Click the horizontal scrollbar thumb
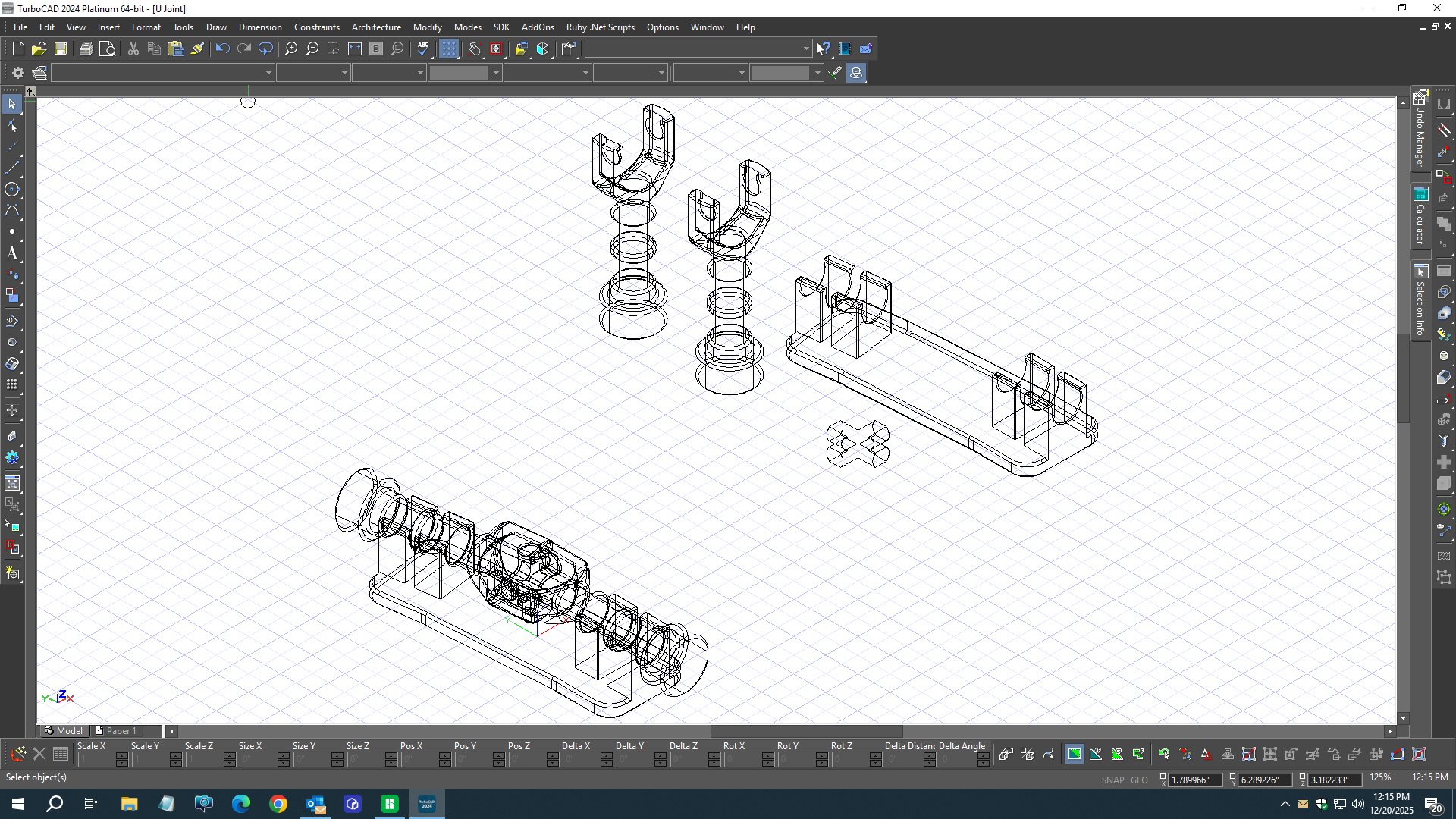The image size is (1456, 819). [807, 732]
